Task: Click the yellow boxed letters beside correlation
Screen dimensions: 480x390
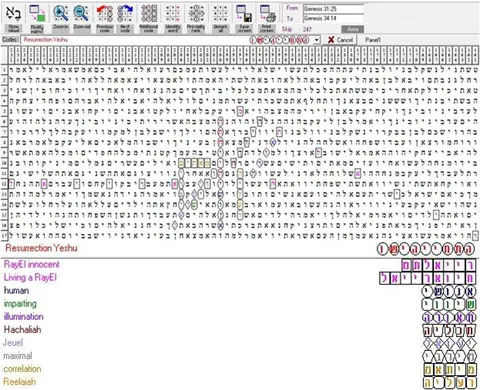Action: coord(450,369)
